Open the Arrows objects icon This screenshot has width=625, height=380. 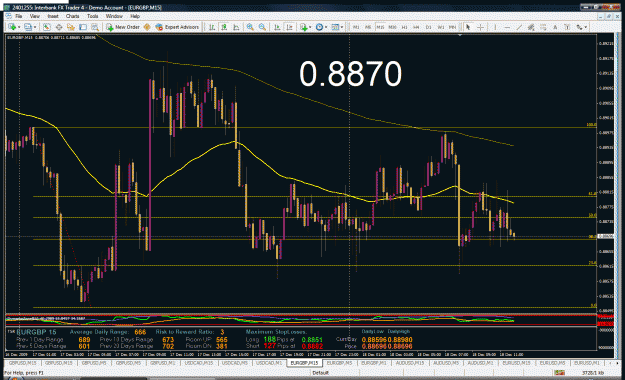coord(579,27)
